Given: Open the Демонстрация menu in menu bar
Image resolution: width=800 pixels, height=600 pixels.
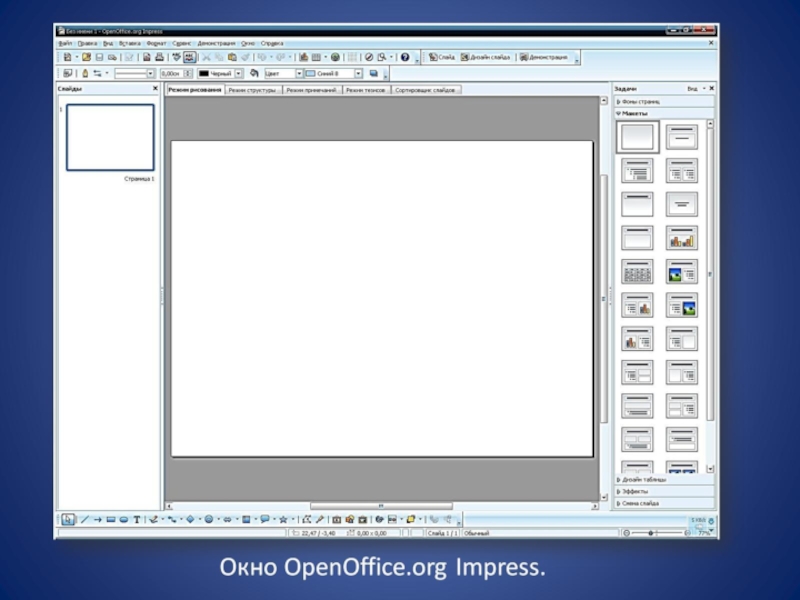Looking at the screenshot, I should 216,44.
